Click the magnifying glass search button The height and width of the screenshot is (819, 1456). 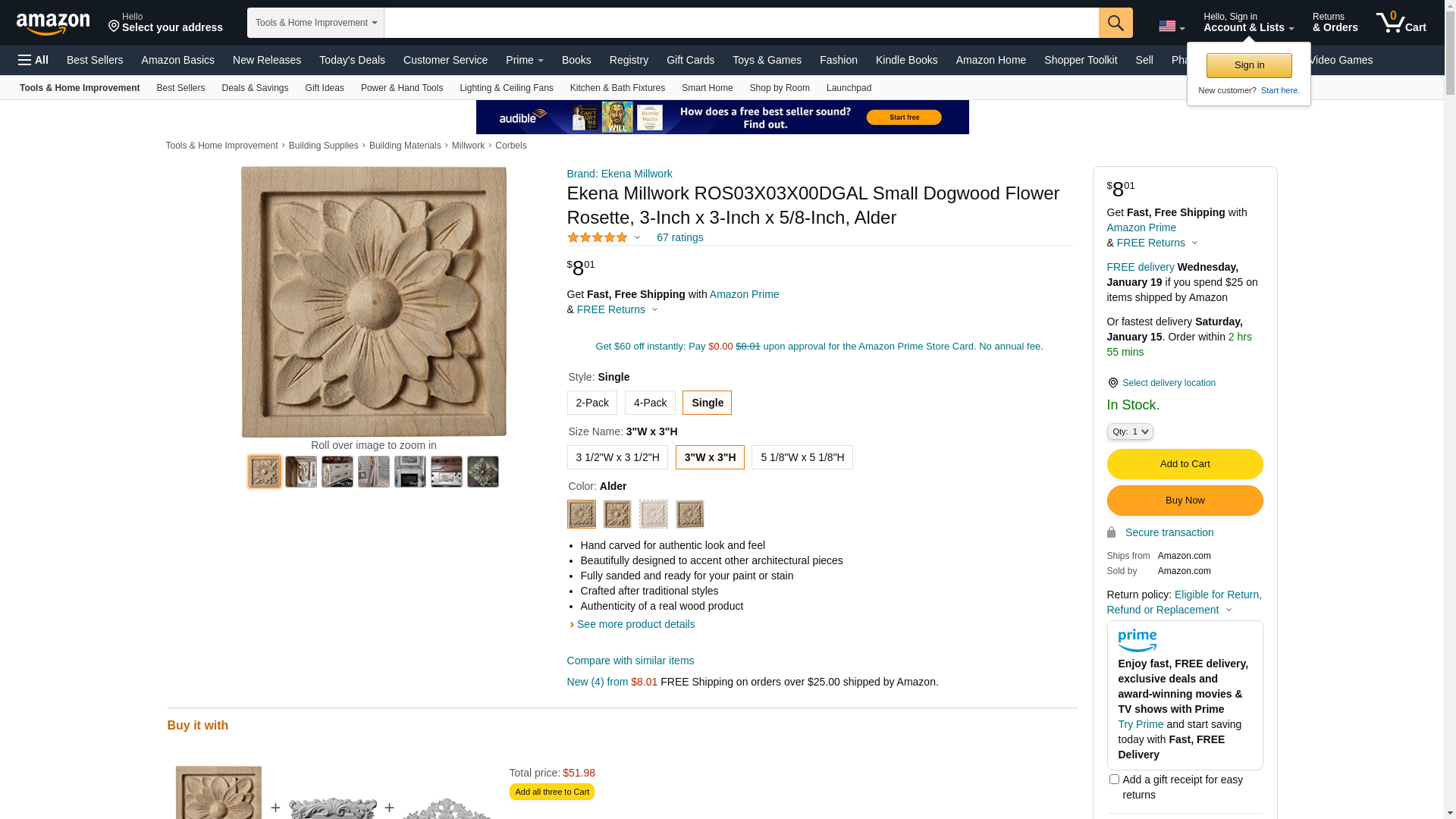pyautogui.click(x=1115, y=23)
